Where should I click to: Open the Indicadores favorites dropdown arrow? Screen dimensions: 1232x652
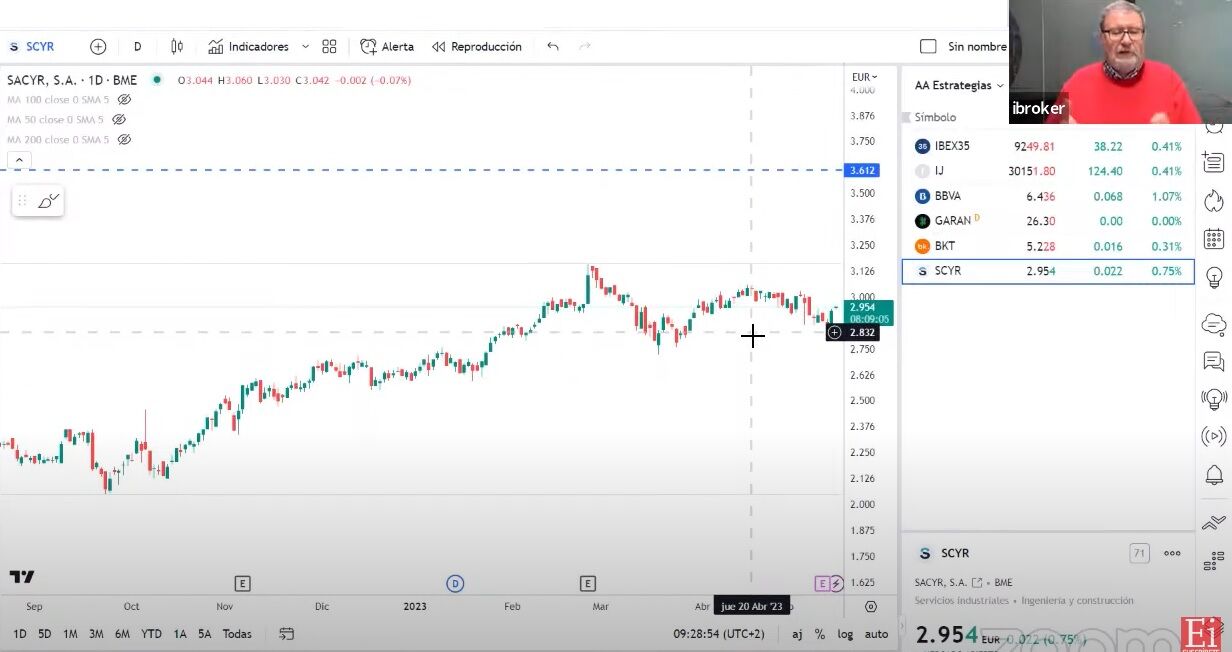305,47
